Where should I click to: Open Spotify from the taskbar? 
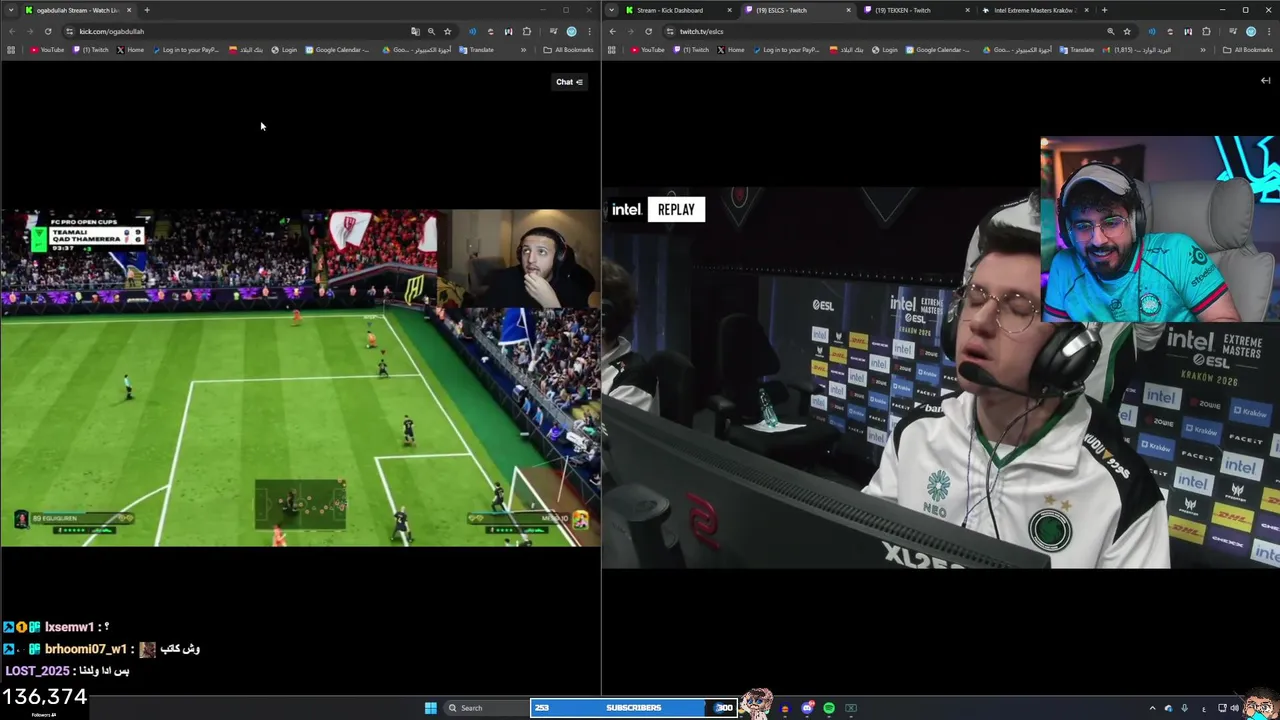(x=829, y=708)
